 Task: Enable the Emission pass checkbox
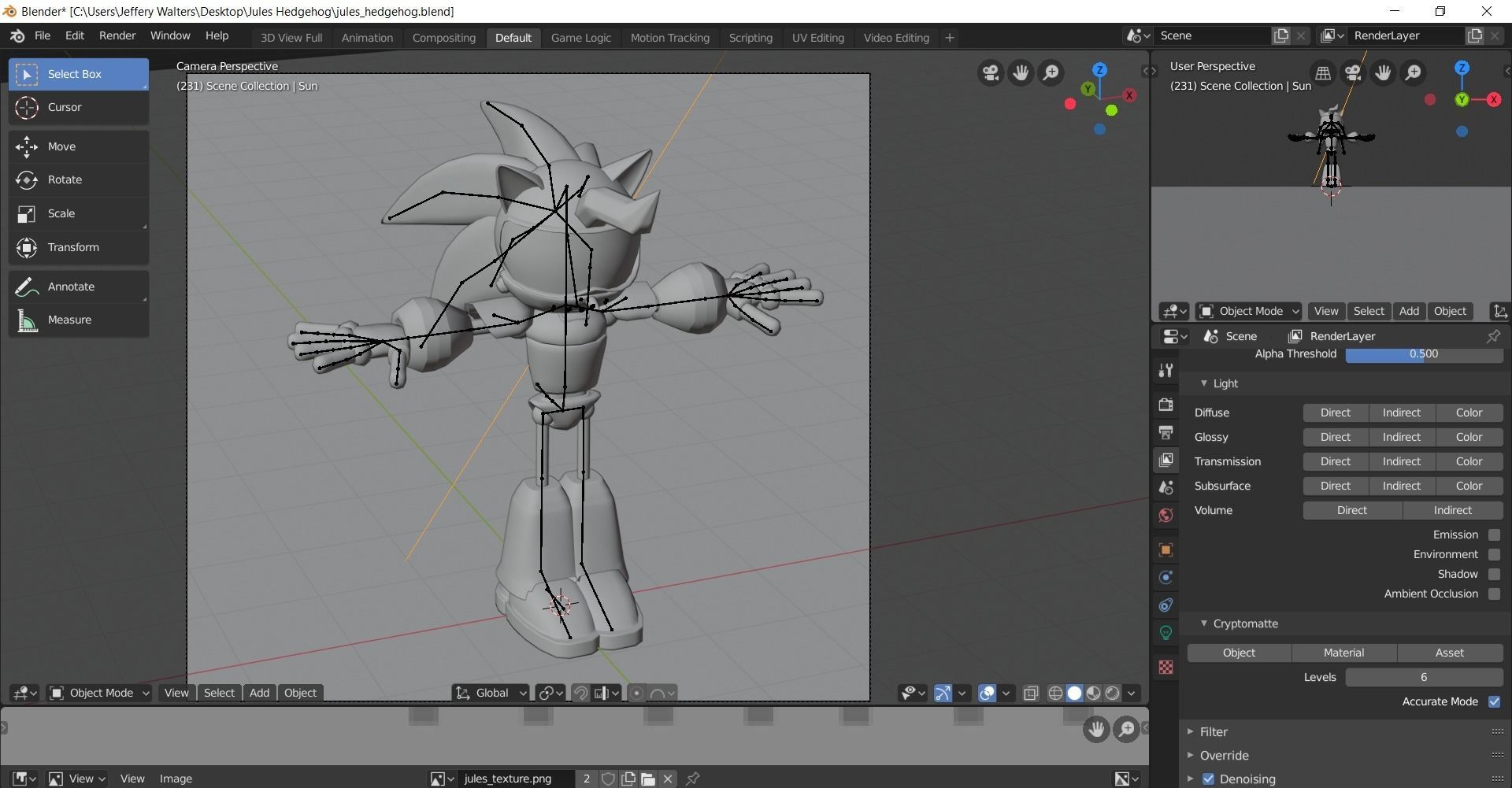click(1494, 535)
